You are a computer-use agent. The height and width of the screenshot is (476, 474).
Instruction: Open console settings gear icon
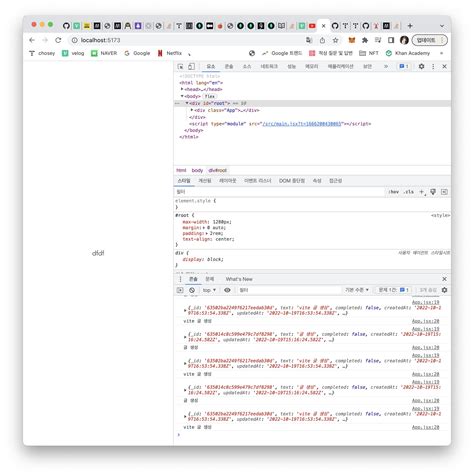(x=444, y=290)
